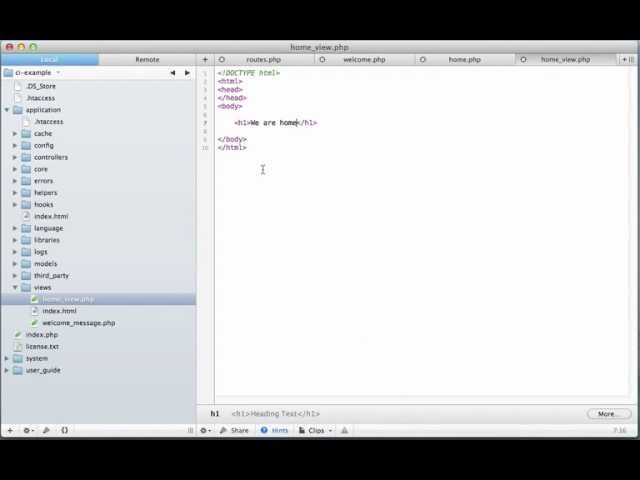Select the hooks folder row

[x=98, y=204]
